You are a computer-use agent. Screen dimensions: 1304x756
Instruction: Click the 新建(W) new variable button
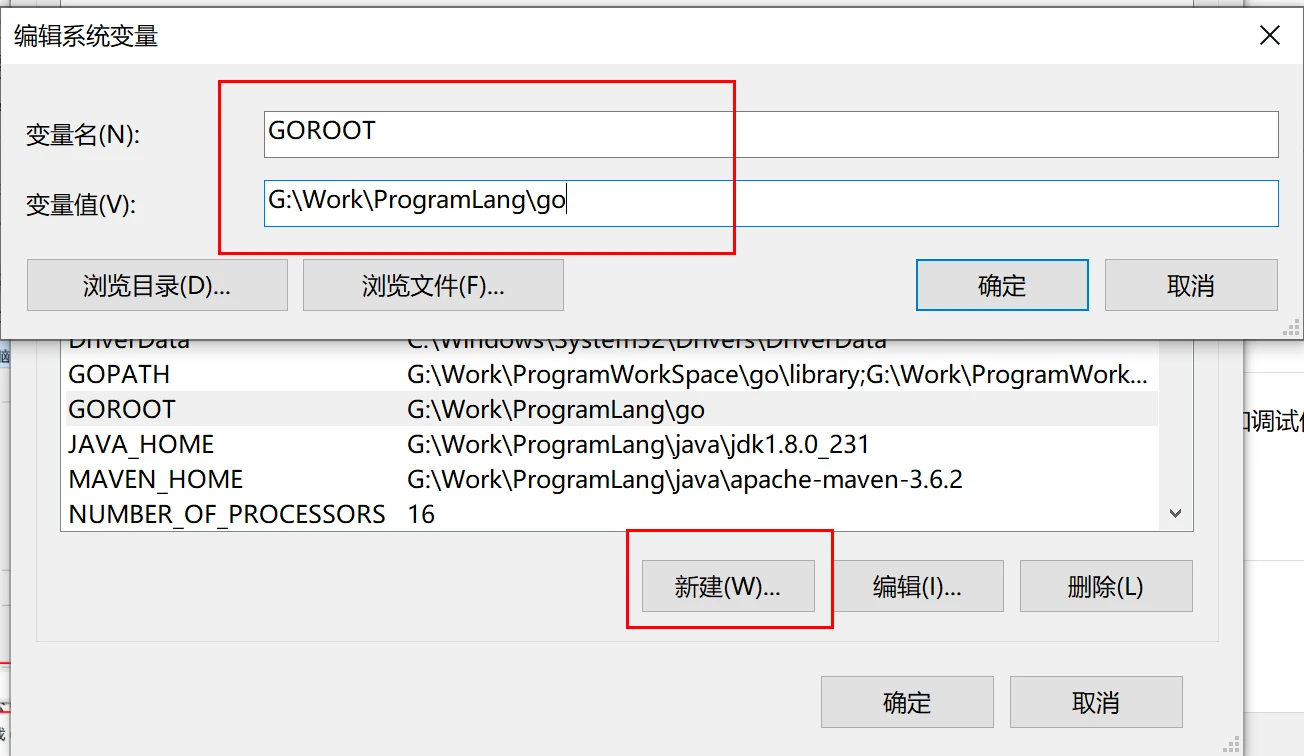click(728, 586)
